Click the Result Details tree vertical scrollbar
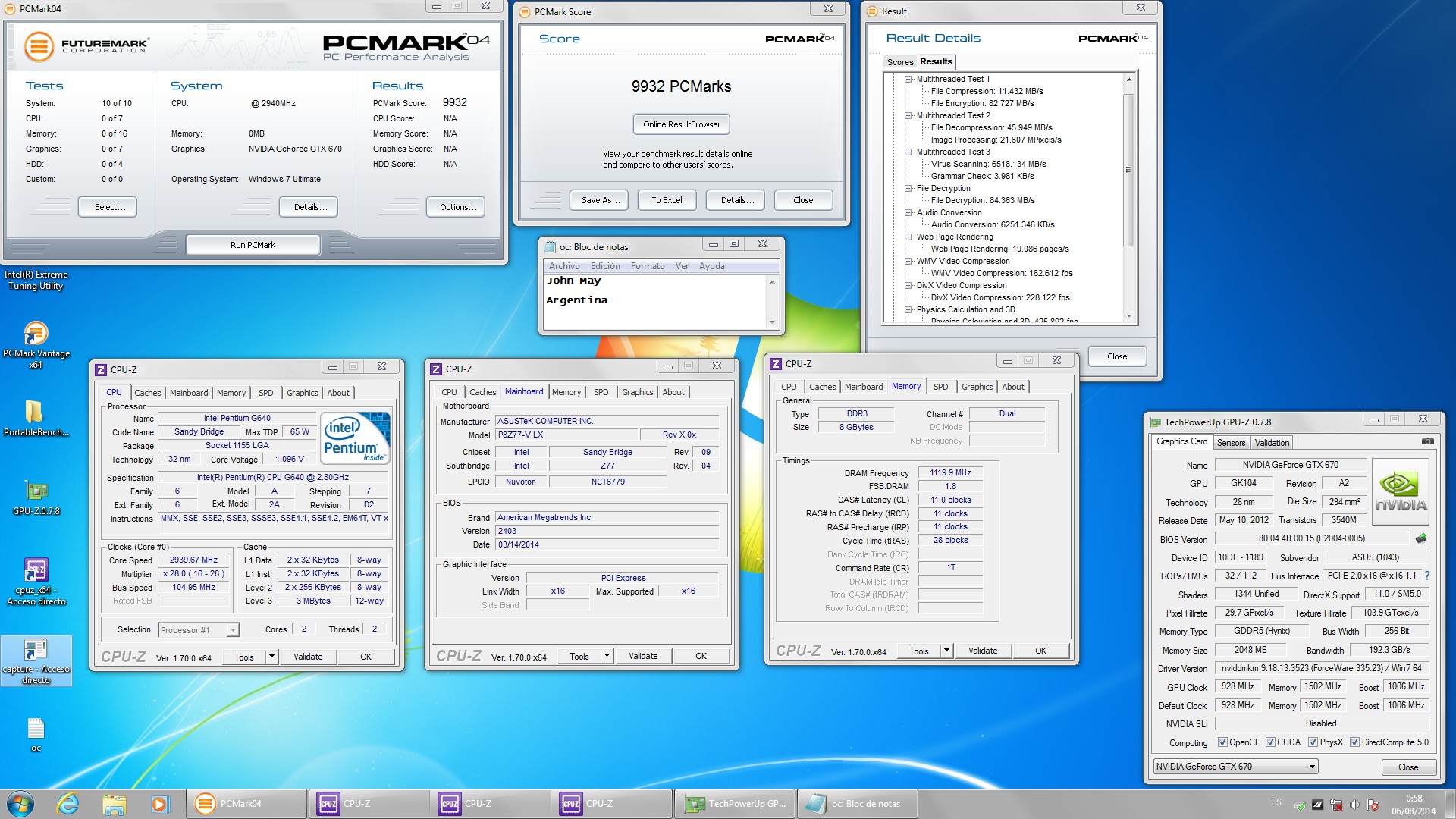This screenshot has height=819, width=1456. click(x=1128, y=197)
